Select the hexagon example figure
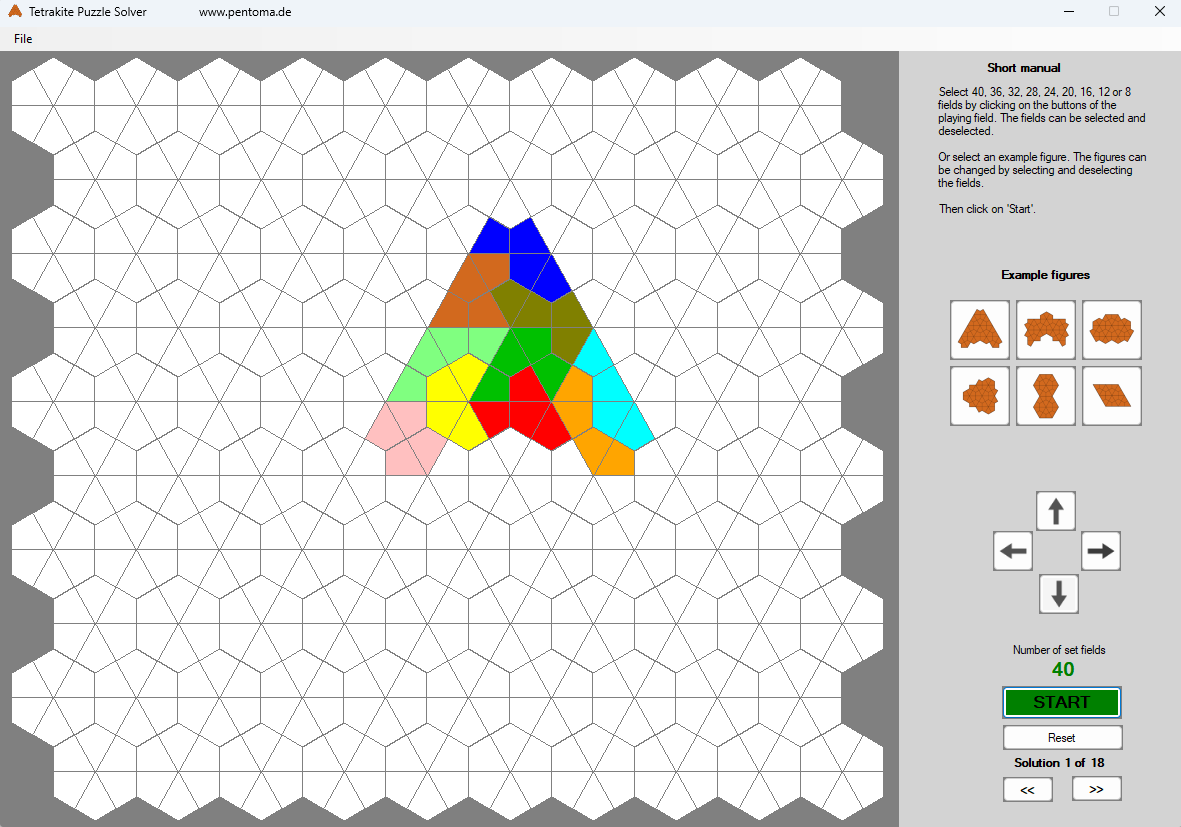The width and height of the screenshot is (1181, 827). pyautogui.click(x=1112, y=329)
